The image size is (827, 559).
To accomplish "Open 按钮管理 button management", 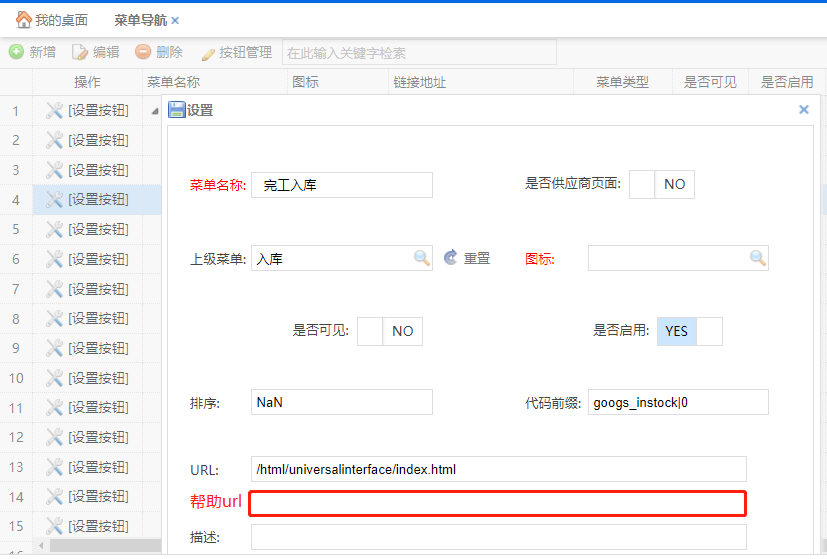I will (236, 52).
